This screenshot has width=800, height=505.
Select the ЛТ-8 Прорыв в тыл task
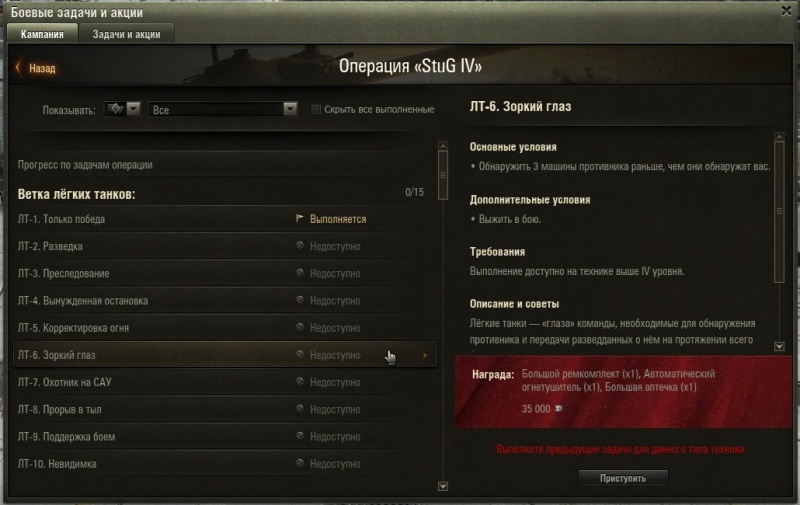coord(224,409)
